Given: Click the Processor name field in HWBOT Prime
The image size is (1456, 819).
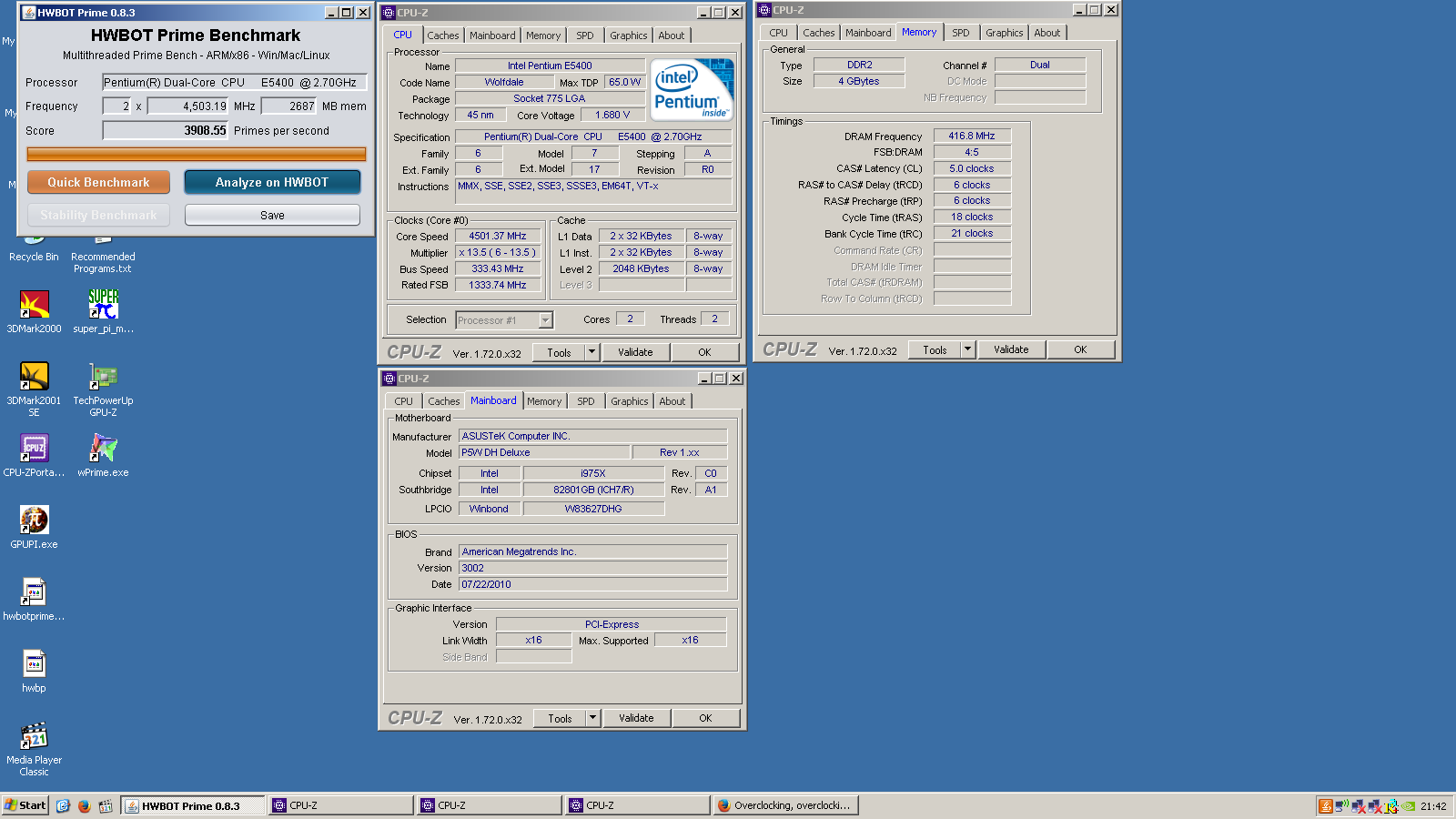Looking at the screenshot, I should click(235, 82).
